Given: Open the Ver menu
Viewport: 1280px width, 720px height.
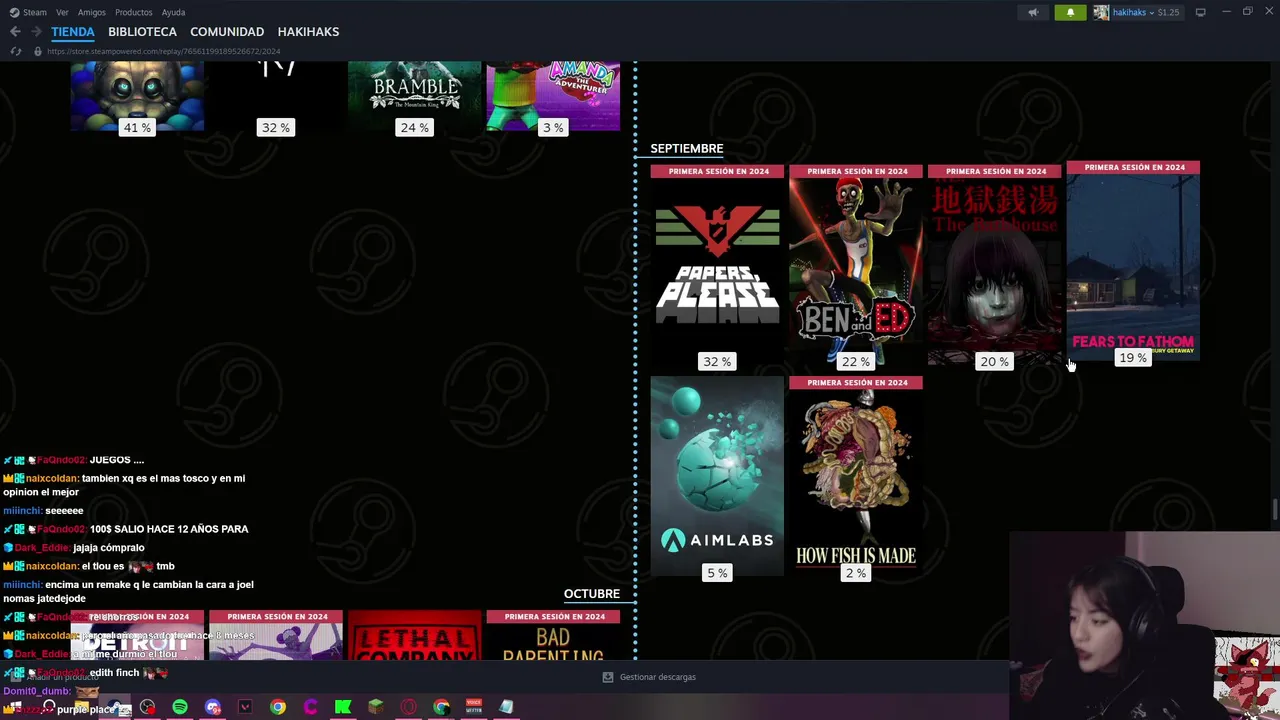Looking at the screenshot, I should (x=62, y=12).
